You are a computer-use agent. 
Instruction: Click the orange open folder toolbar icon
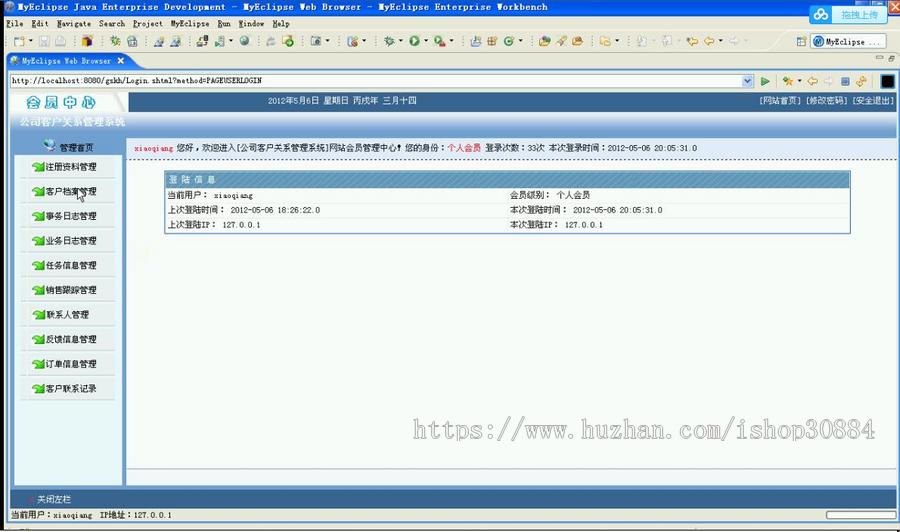577,41
